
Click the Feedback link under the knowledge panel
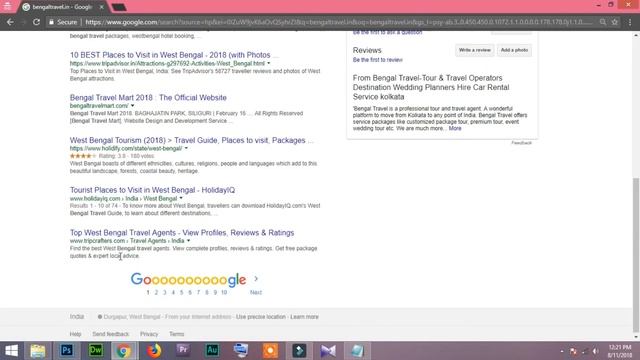[x=522, y=143]
